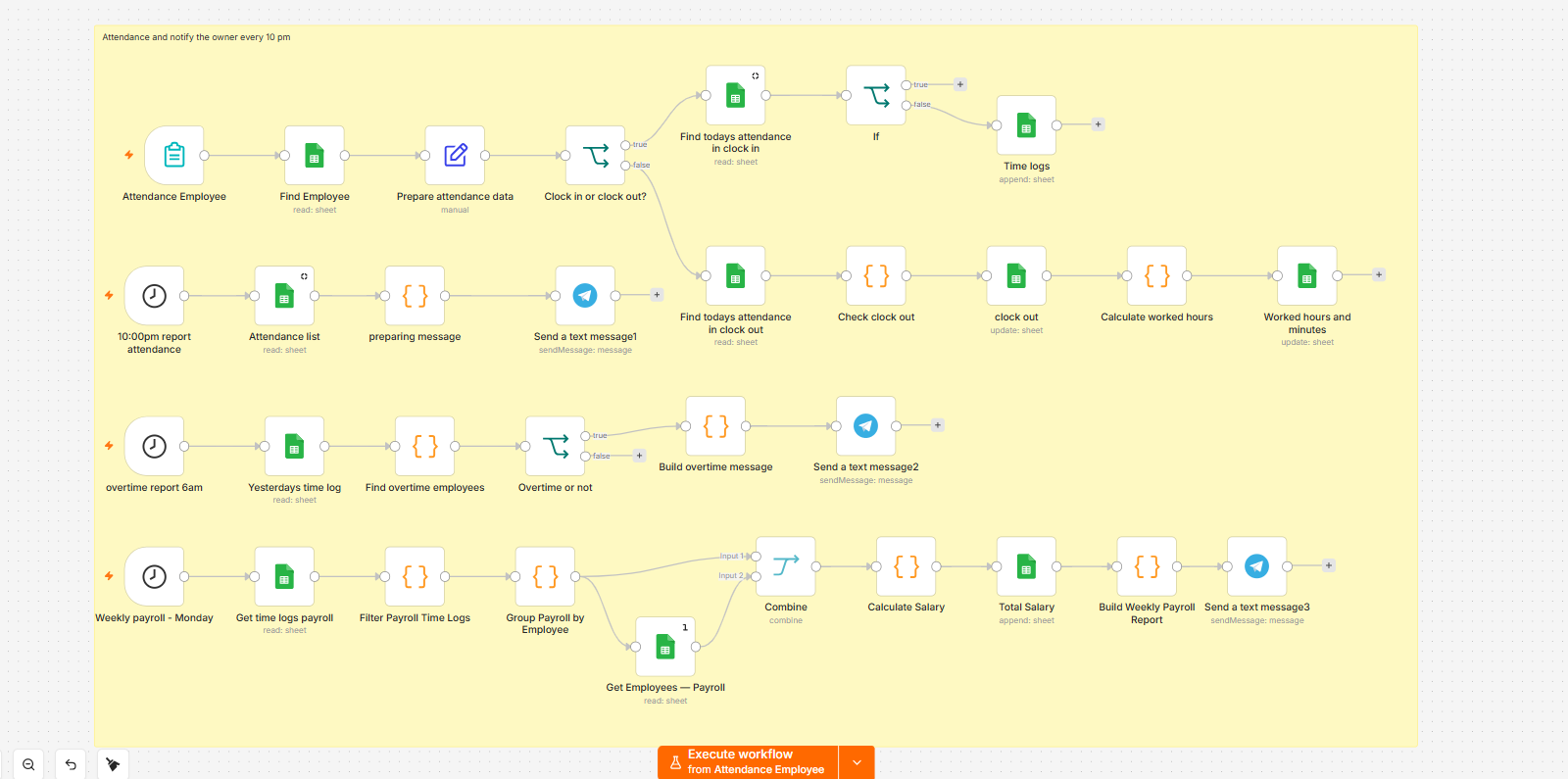Open the overtime report 6am schedule node
Image resolution: width=1568 pixels, height=779 pixels.
click(154, 446)
